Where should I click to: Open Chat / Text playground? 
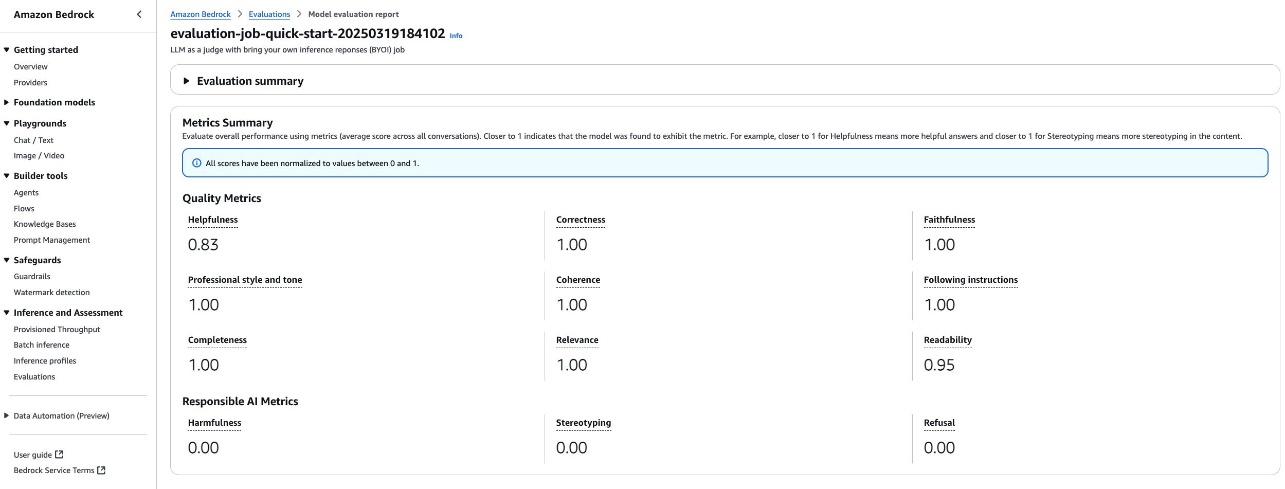(x=33, y=140)
